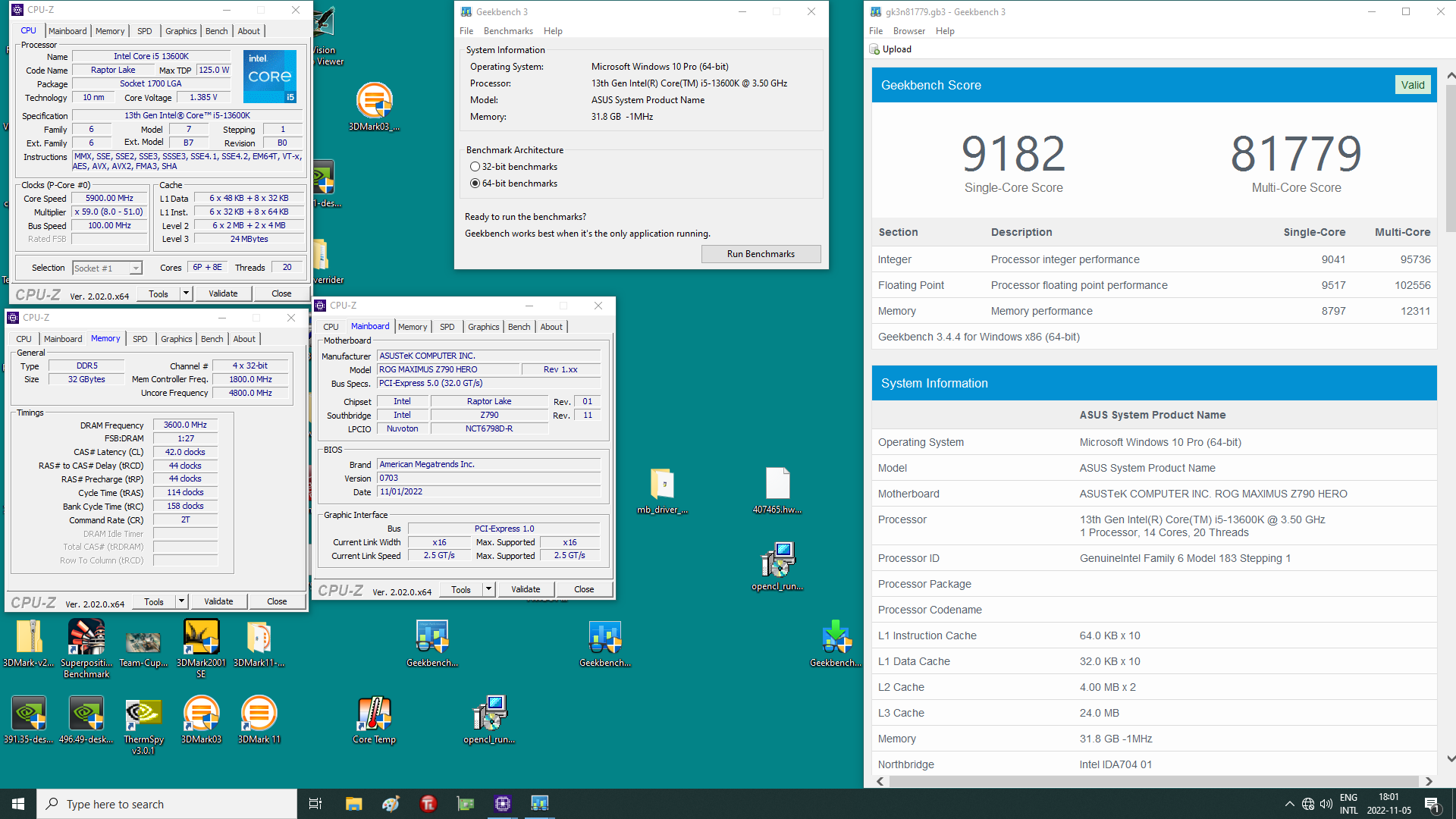
Task: Click the 81779 Multi-Core Score
Action: pyautogui.click(x=1296, y=154)
